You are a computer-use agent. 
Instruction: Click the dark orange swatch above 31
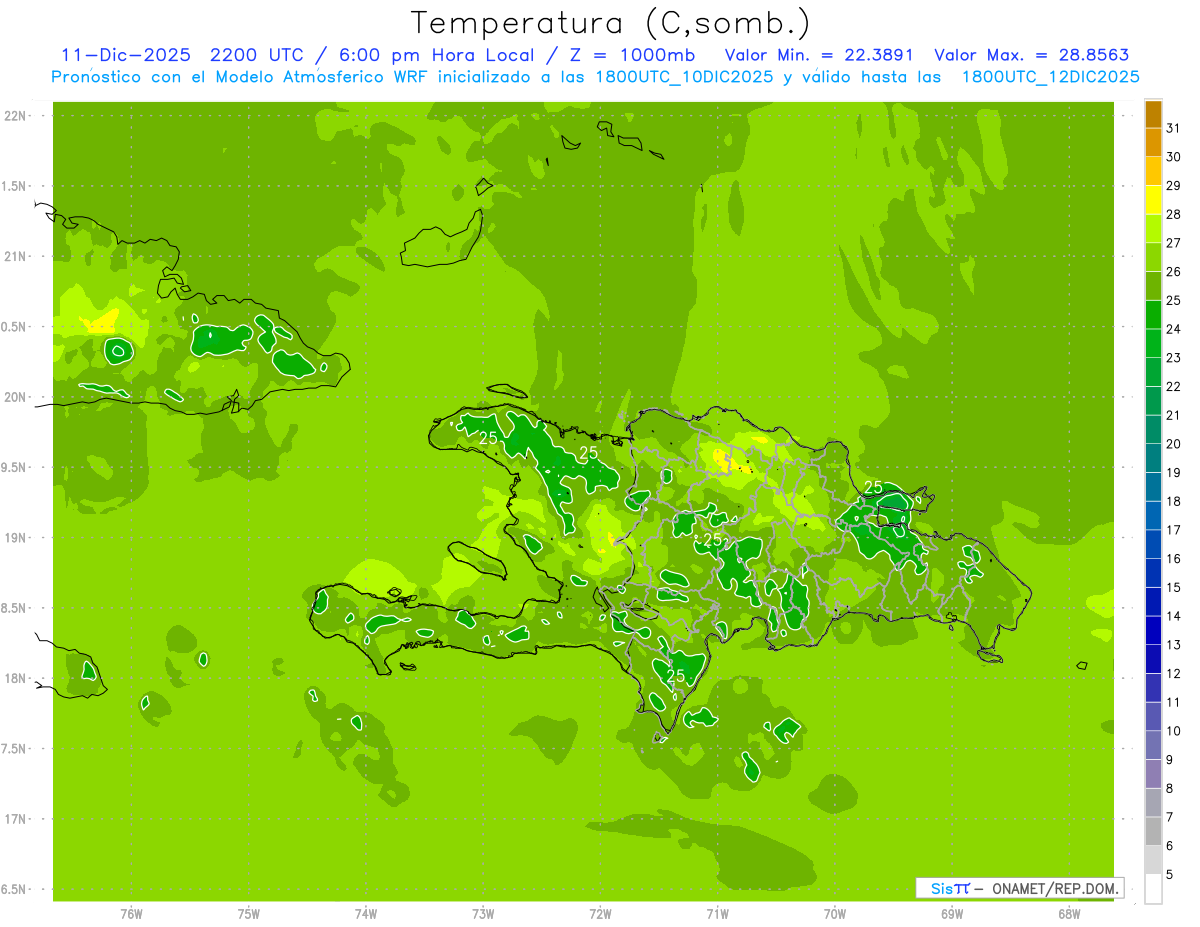point(1153,114)
